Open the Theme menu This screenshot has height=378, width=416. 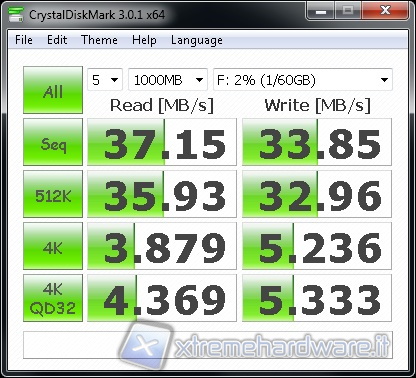pos(99,40)
